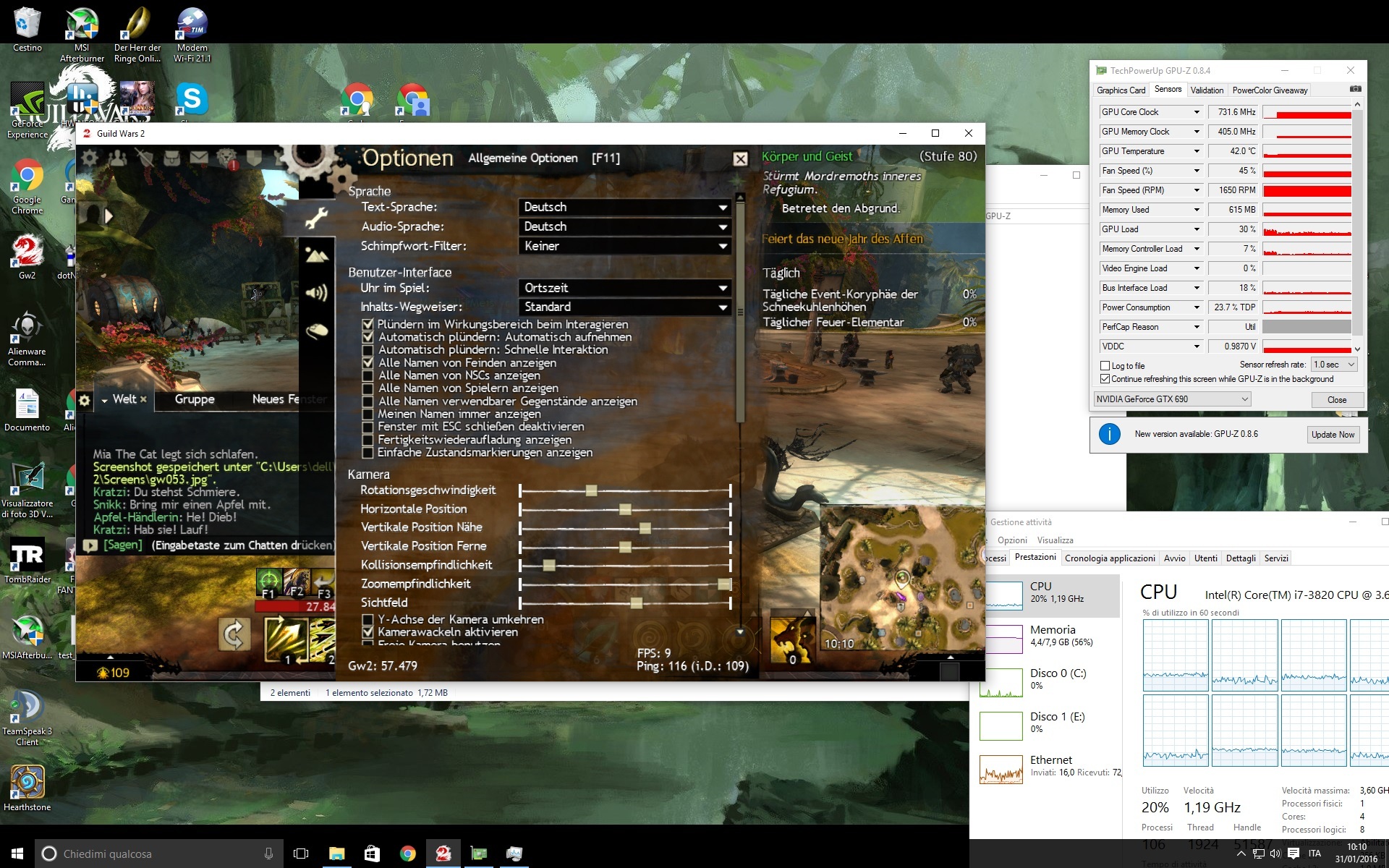This screenshot has height=868, width=1389.
Task: Click the Task View taskbar button
Action: 301,854
